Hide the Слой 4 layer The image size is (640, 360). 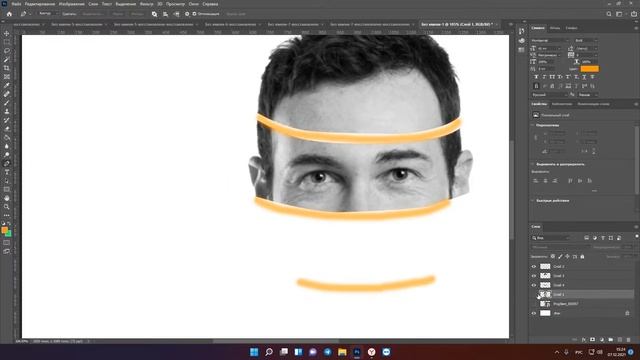(533, 285)
